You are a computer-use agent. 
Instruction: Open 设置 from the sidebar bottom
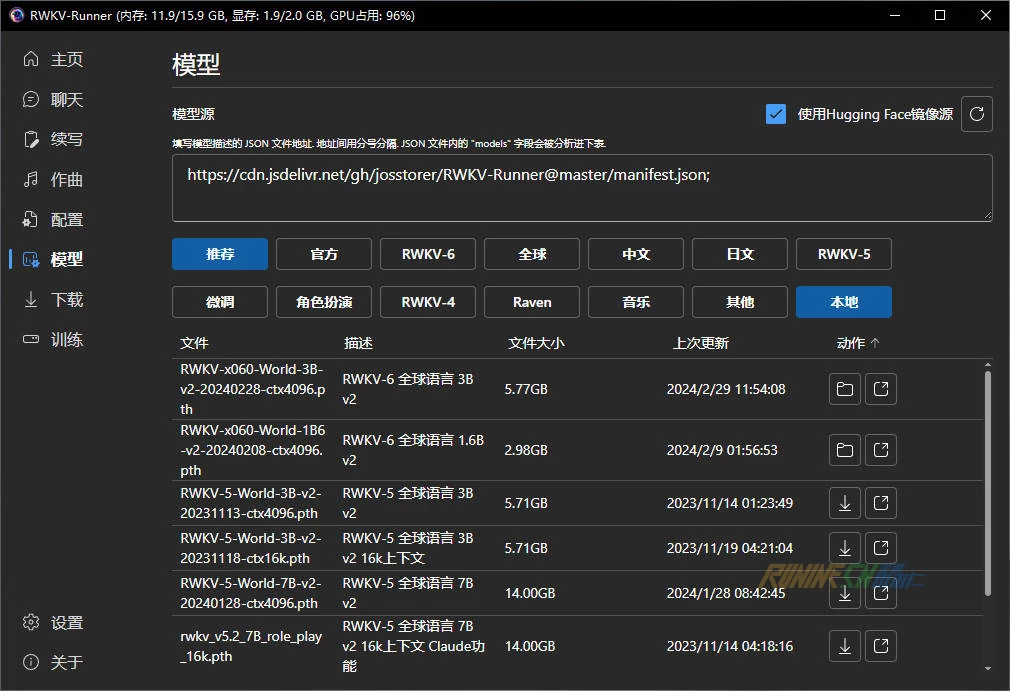[67, 623]
